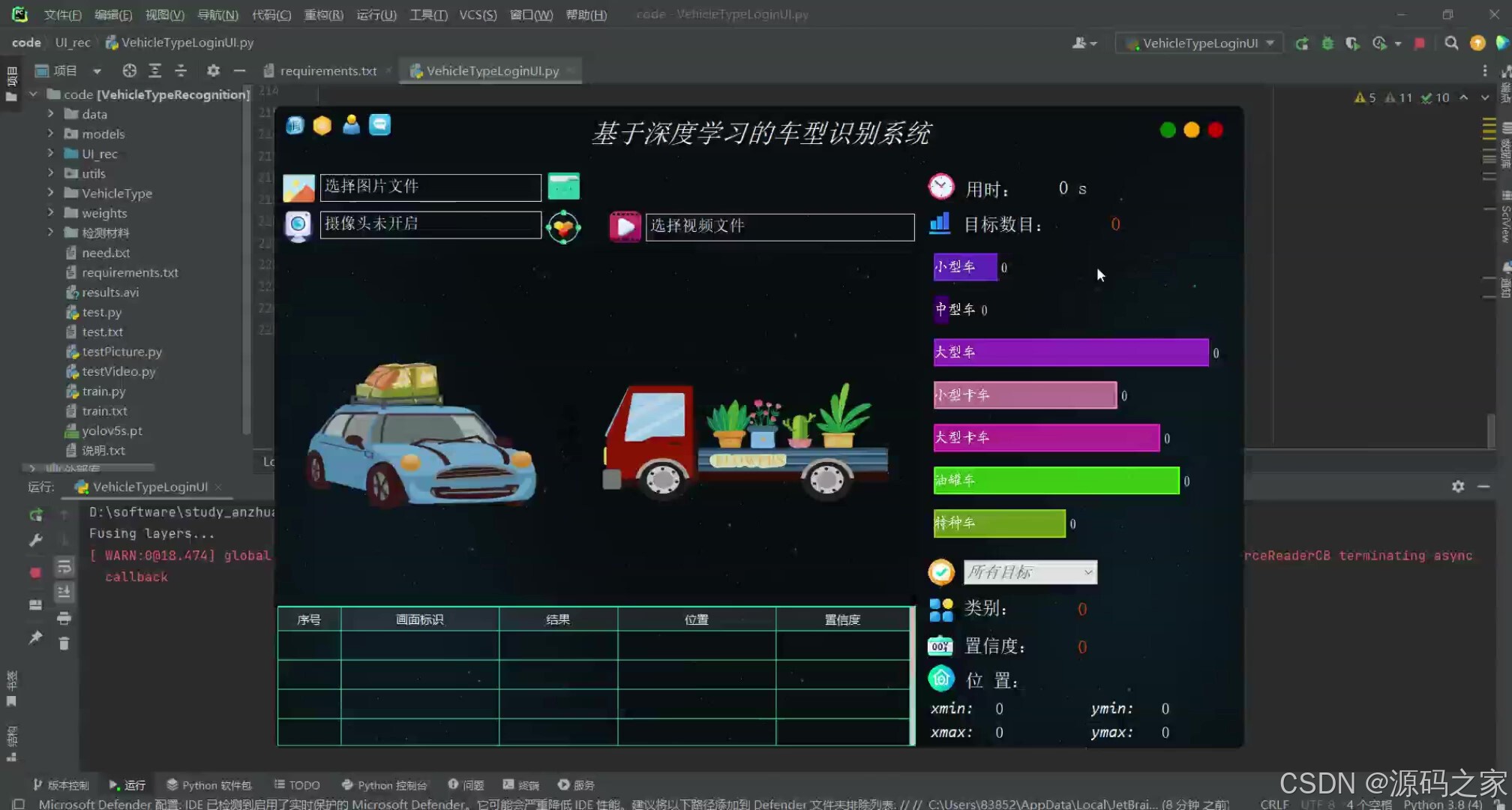Screen dimensions: 1512x810
Task: Click the user avatar icon in app header
Action: tap(351, 124)
